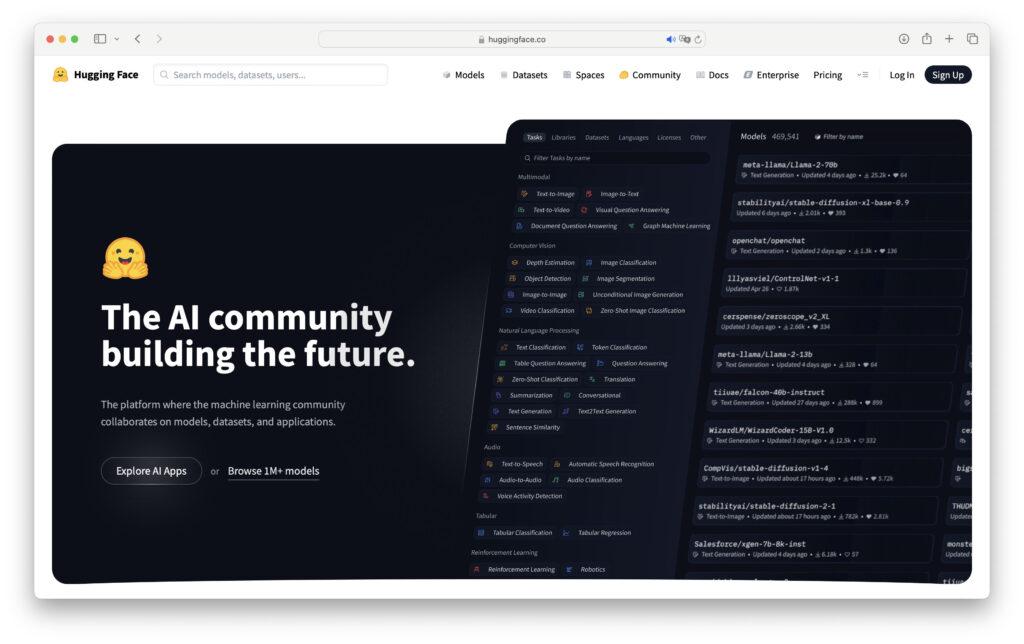Switch to the Libraries filter tab

[562, 137]
